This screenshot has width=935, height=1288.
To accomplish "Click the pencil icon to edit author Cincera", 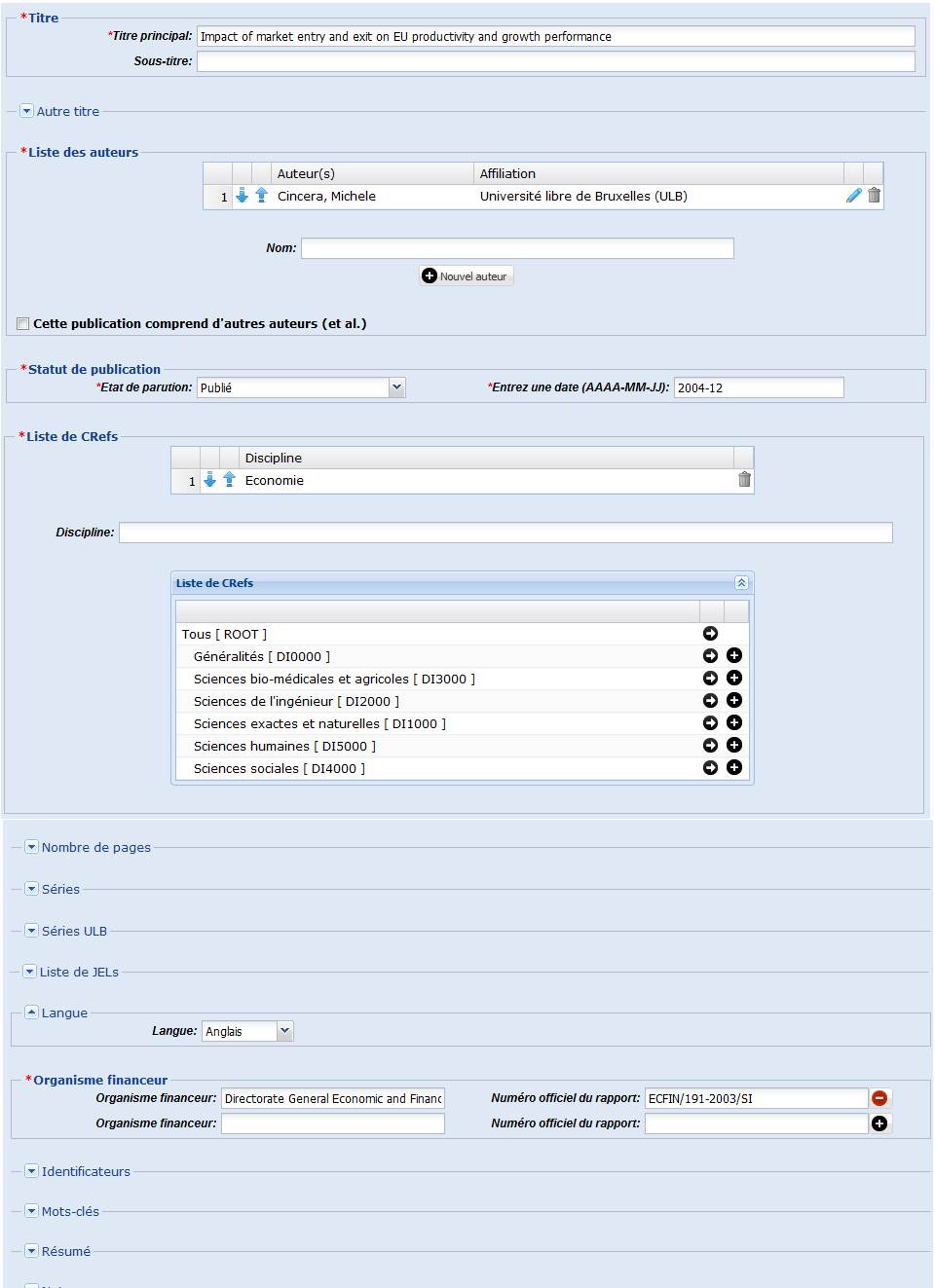I will point(853,196).
